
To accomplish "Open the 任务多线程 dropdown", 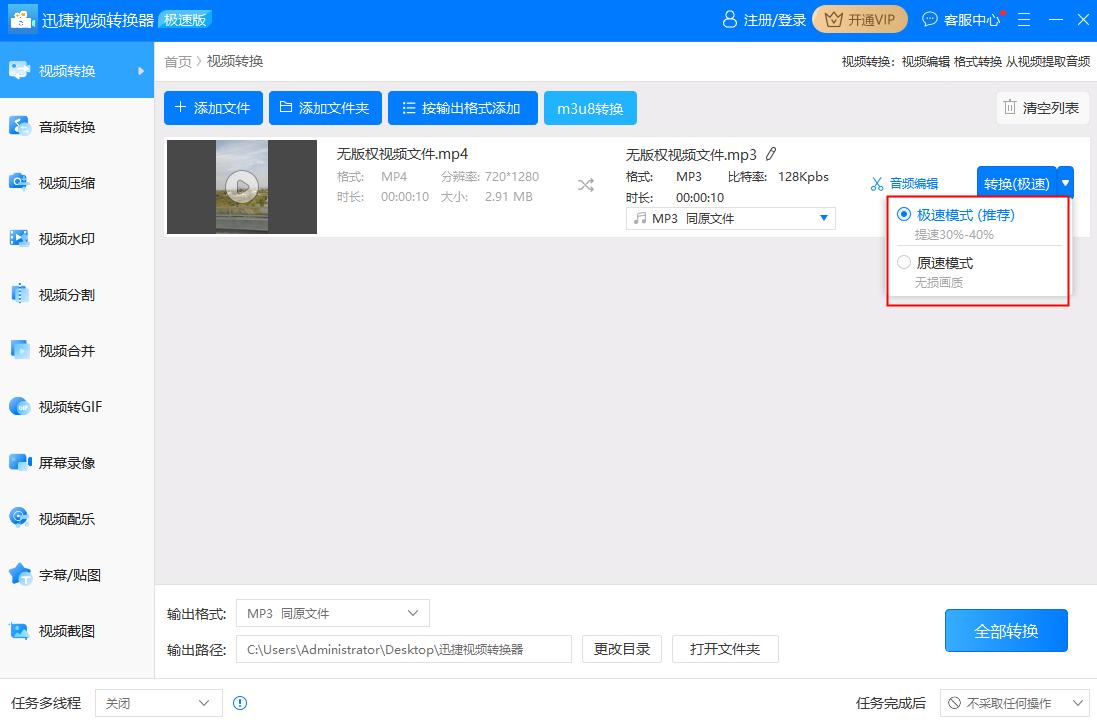I will (158, 703).
